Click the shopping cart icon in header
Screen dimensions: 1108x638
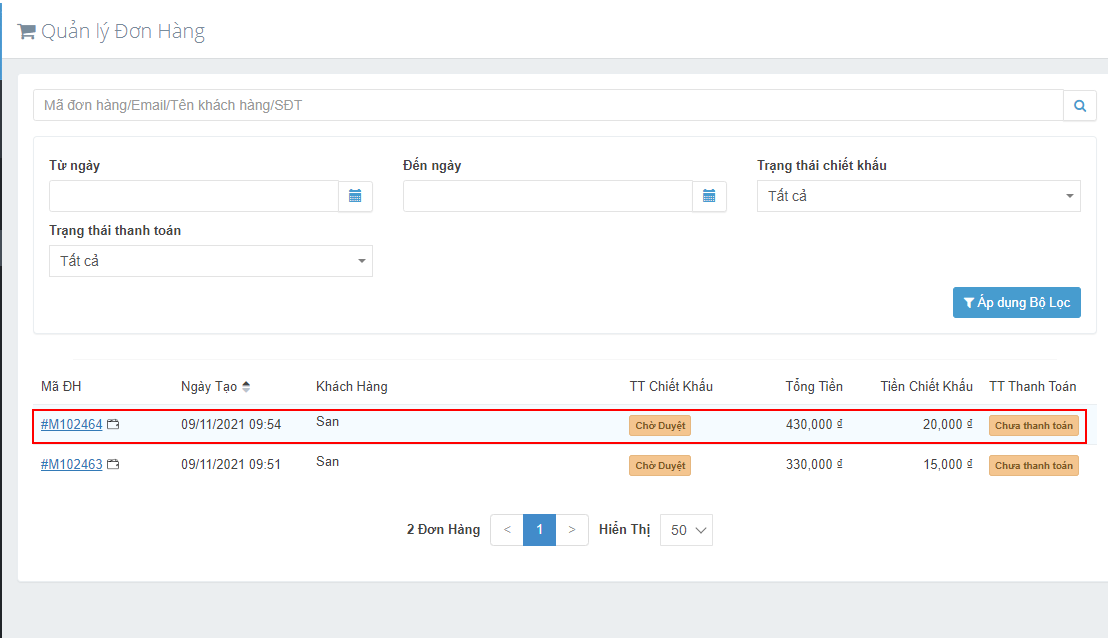coord(27,32)
